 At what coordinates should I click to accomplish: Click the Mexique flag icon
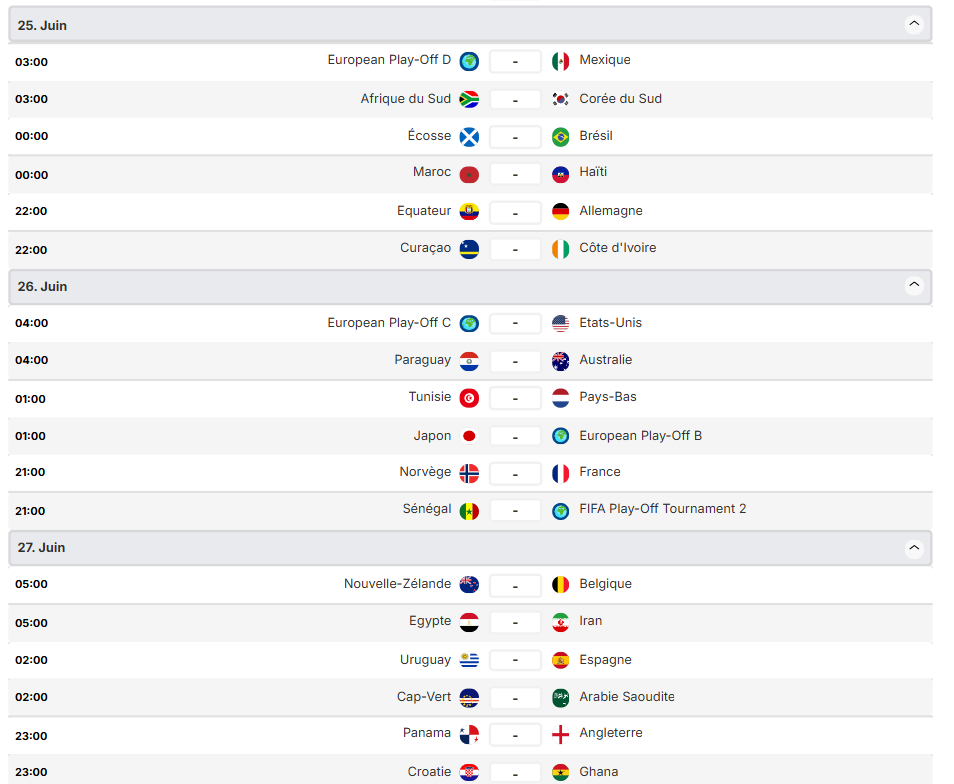tap(561, 61)
